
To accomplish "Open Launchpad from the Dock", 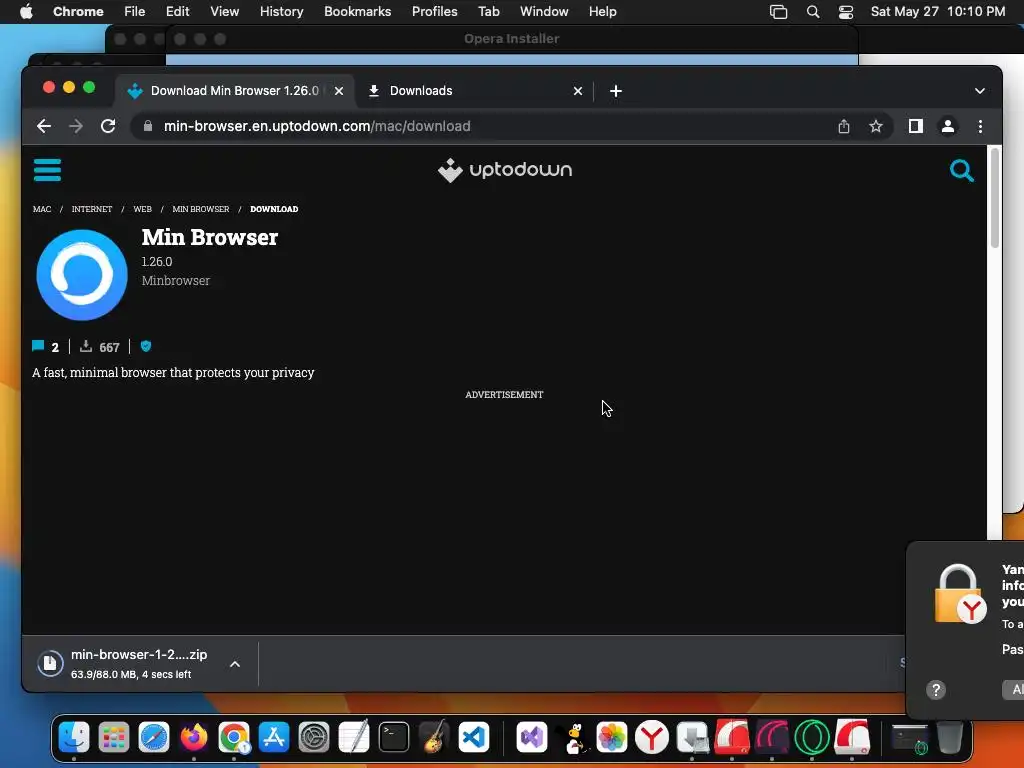I will click(x=114, y=737).
